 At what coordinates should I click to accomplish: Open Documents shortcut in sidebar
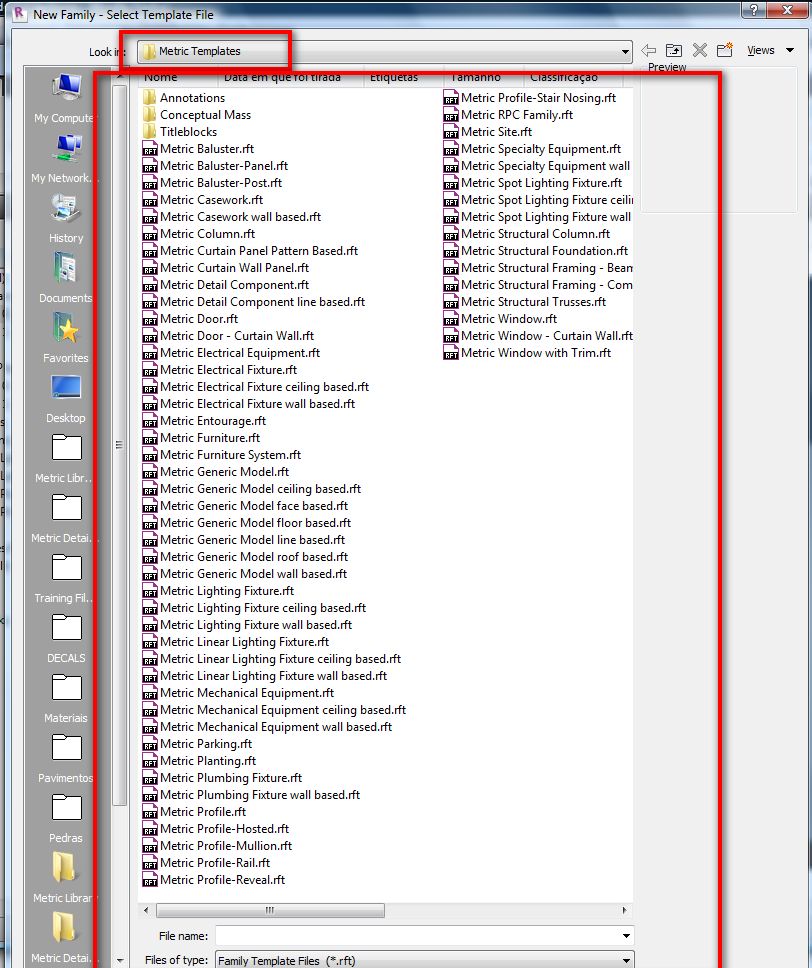[65, 278]
